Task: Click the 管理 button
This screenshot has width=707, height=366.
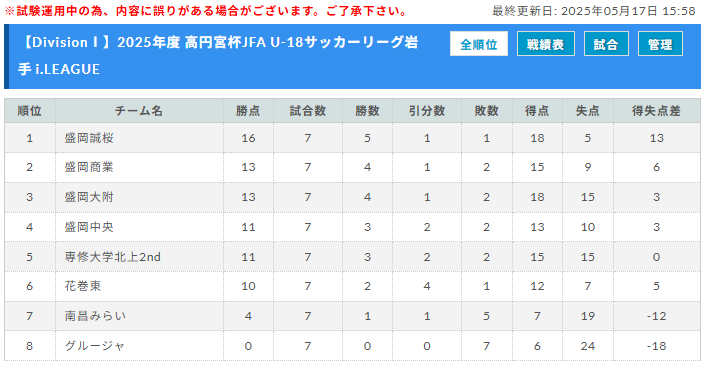Action: 660,44
